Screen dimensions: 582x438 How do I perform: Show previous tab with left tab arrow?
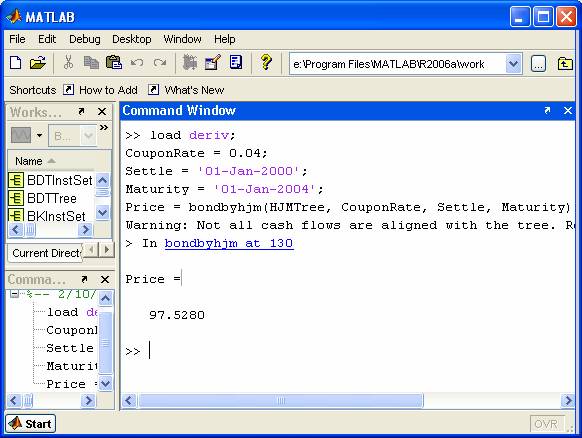(x=91, y=249)
